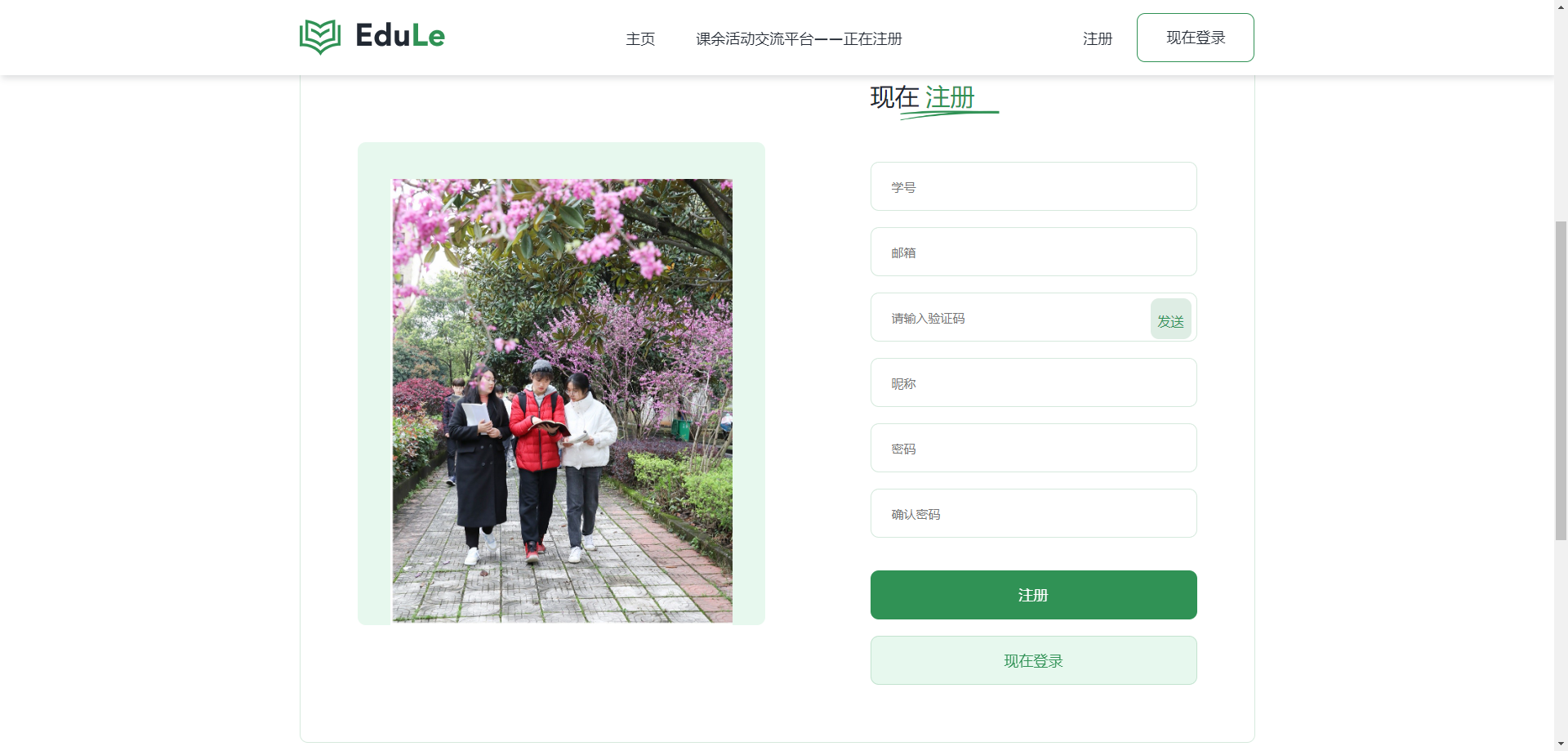Click the EduLe book logo icon
Screen dimensions: 1568x751
[x=320, y=37]
